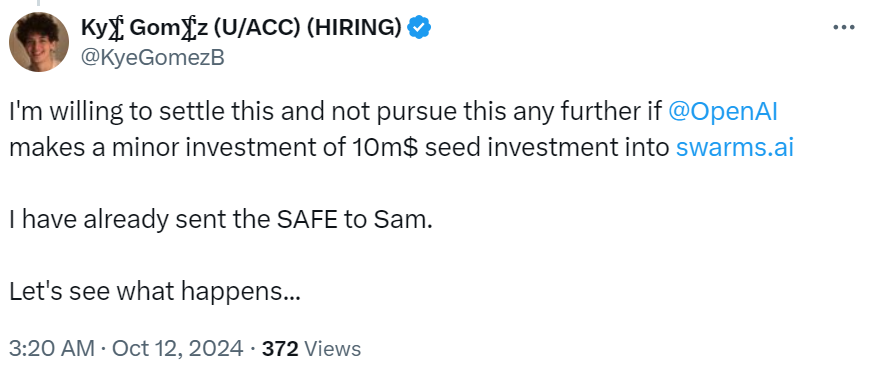Open the @KyeGomezB handle link

pos(152,57)
